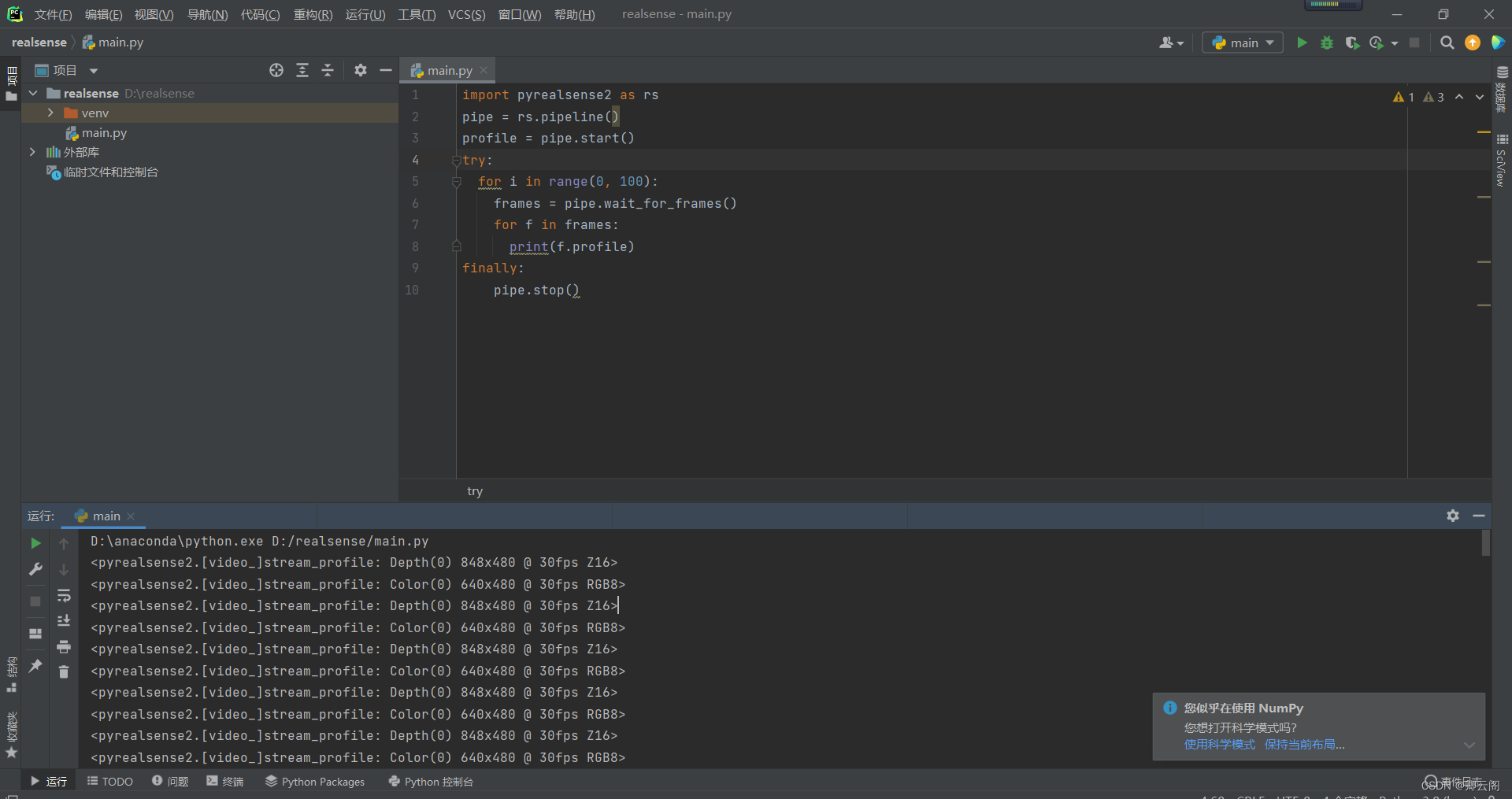
Task: Fold the try block at line 4
Action: (x=456, y=161)
